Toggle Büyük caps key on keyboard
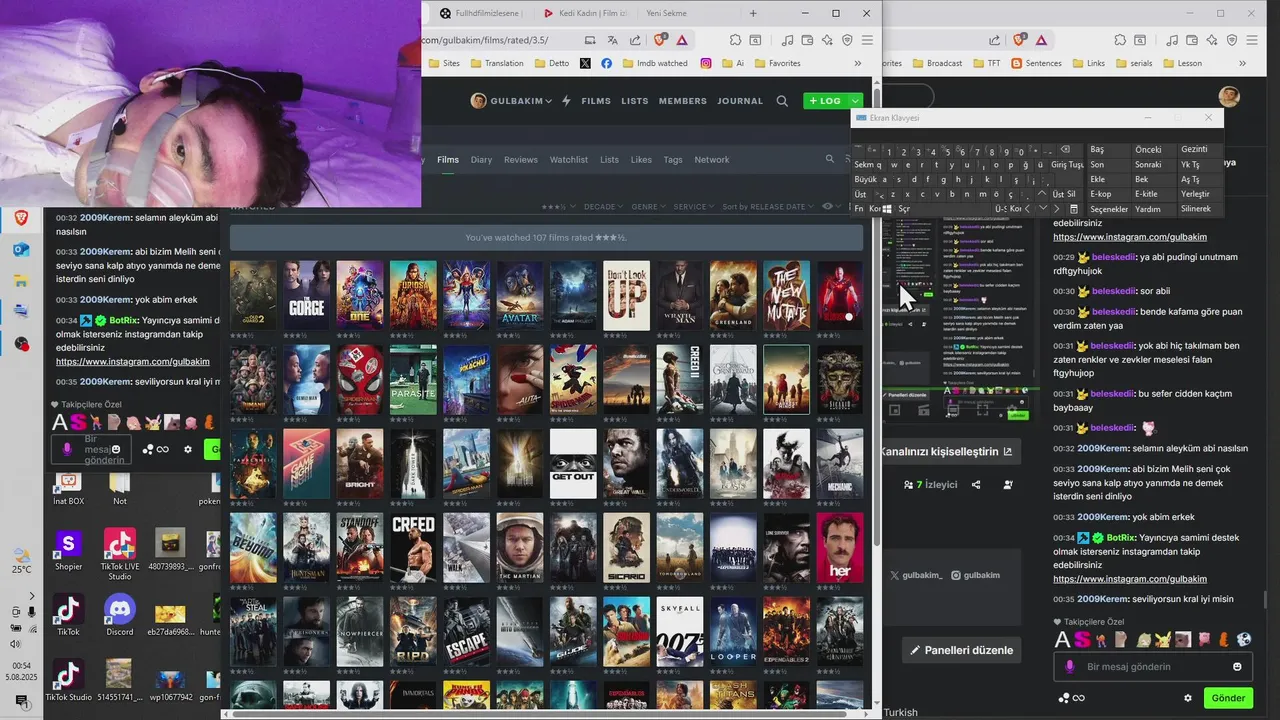The width and height of the screenshot is (1280, 720). [865, 179]
